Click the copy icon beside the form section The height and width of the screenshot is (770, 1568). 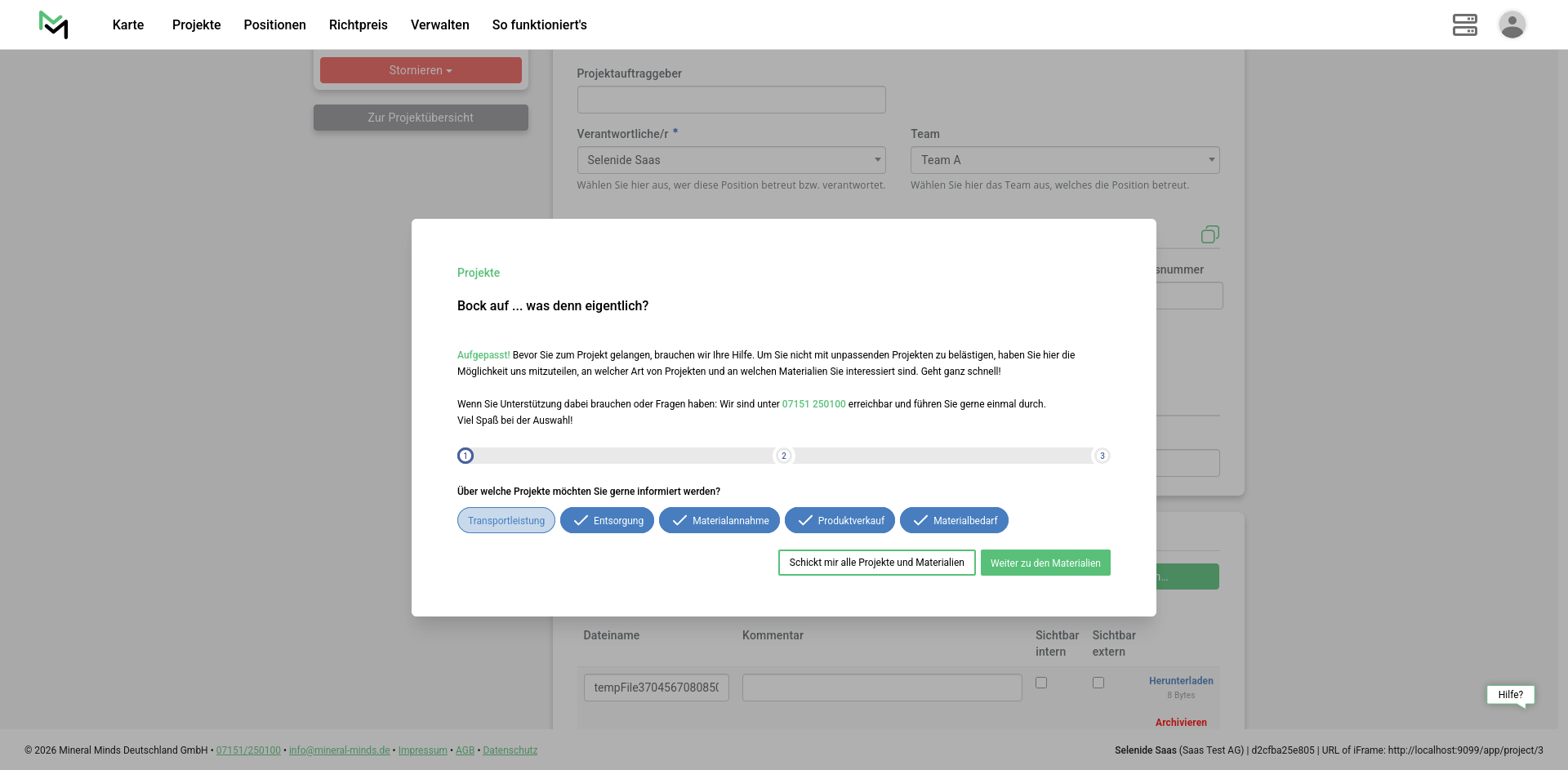point(1209,235)
